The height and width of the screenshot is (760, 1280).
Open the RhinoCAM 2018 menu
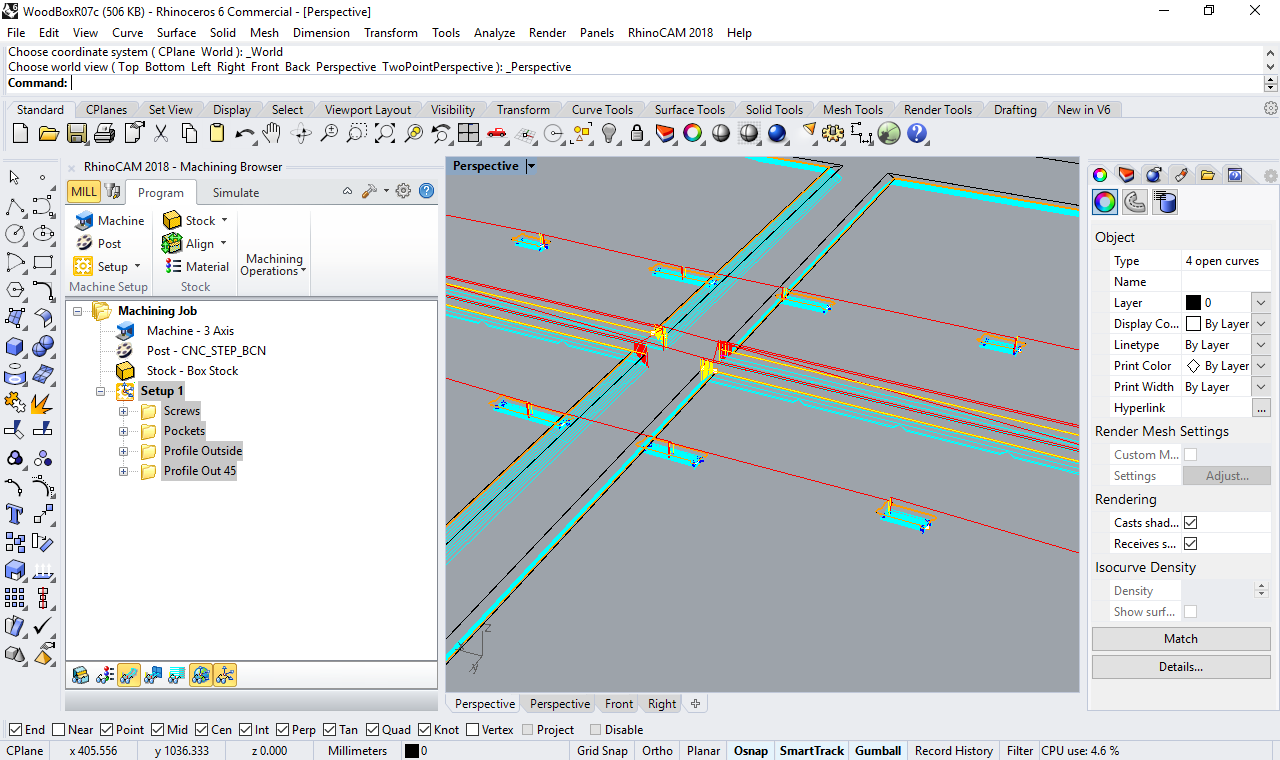(x=670, y=32)
